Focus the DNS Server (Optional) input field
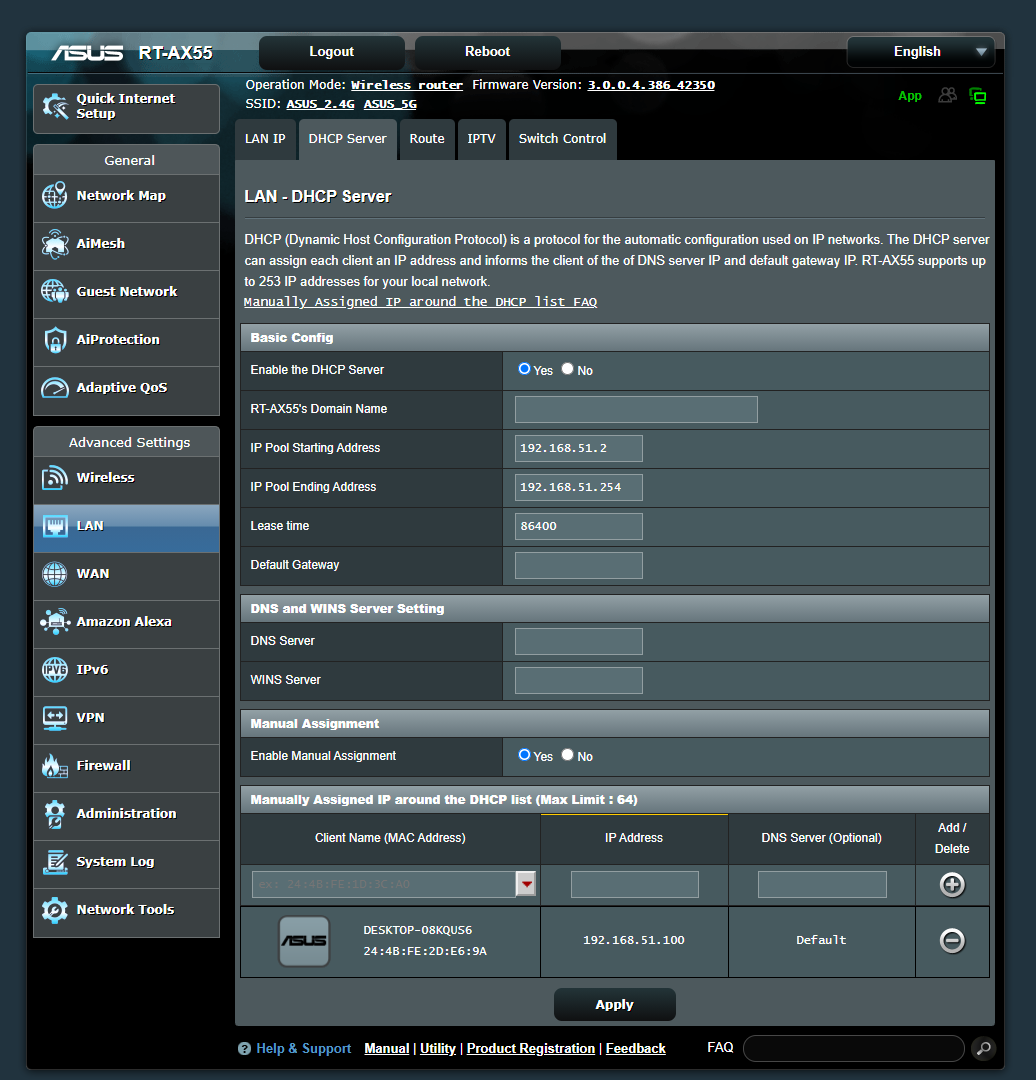Screen dimensions: 1036x1080 [822, 884]
